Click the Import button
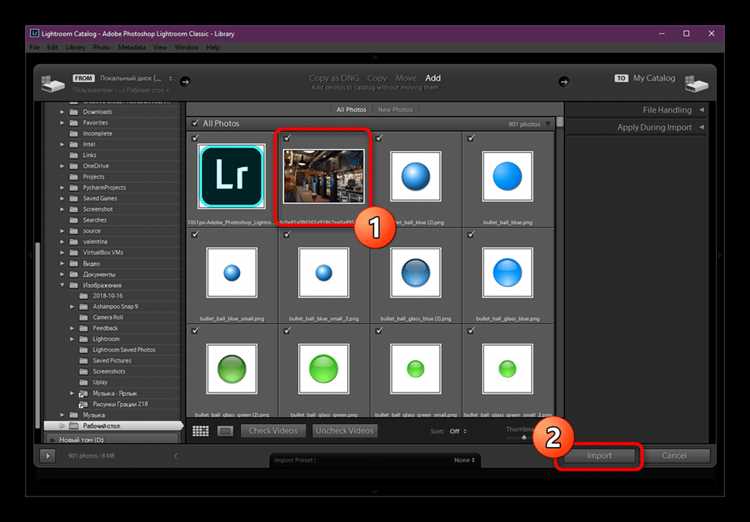The height and width of the screenshot is (522, 750). pos(599,456)
